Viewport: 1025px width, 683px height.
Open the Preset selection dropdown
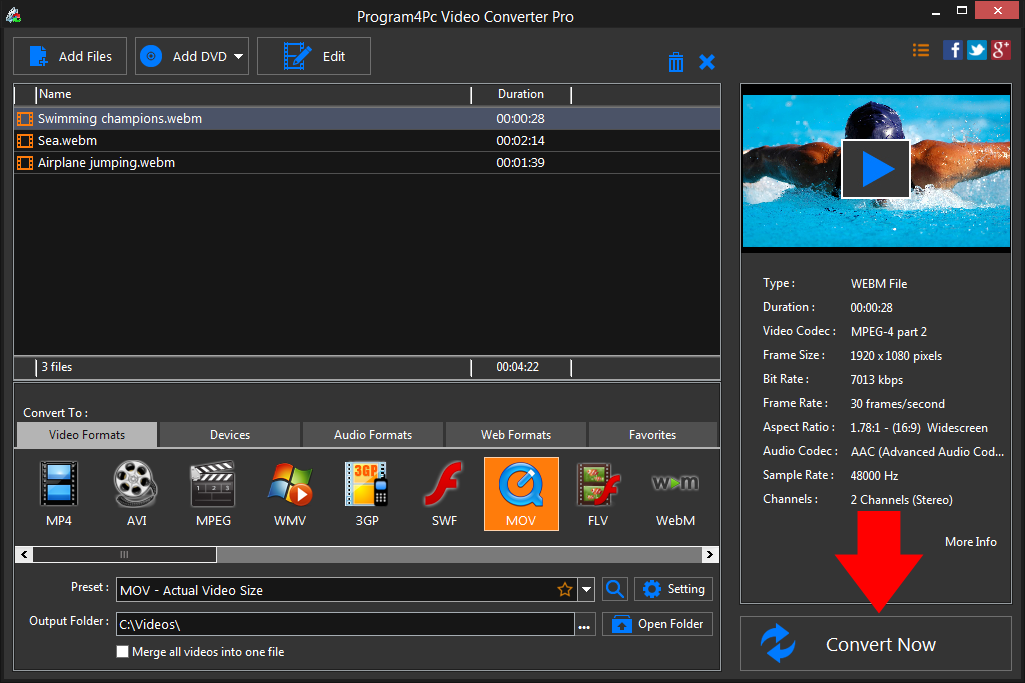pyautogui.click(x=586, y=589)
